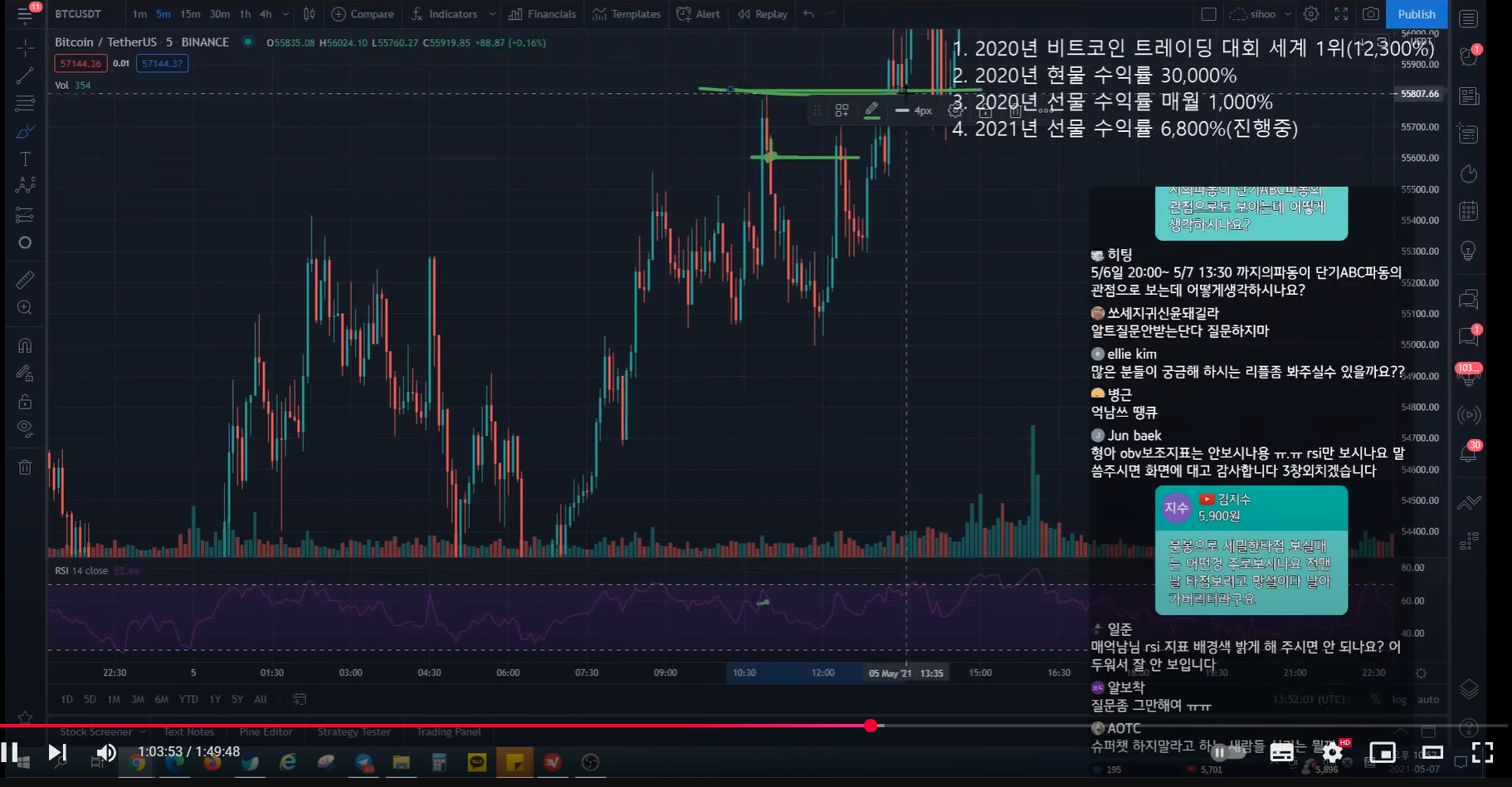Open the Financials menu

(542, 14)
